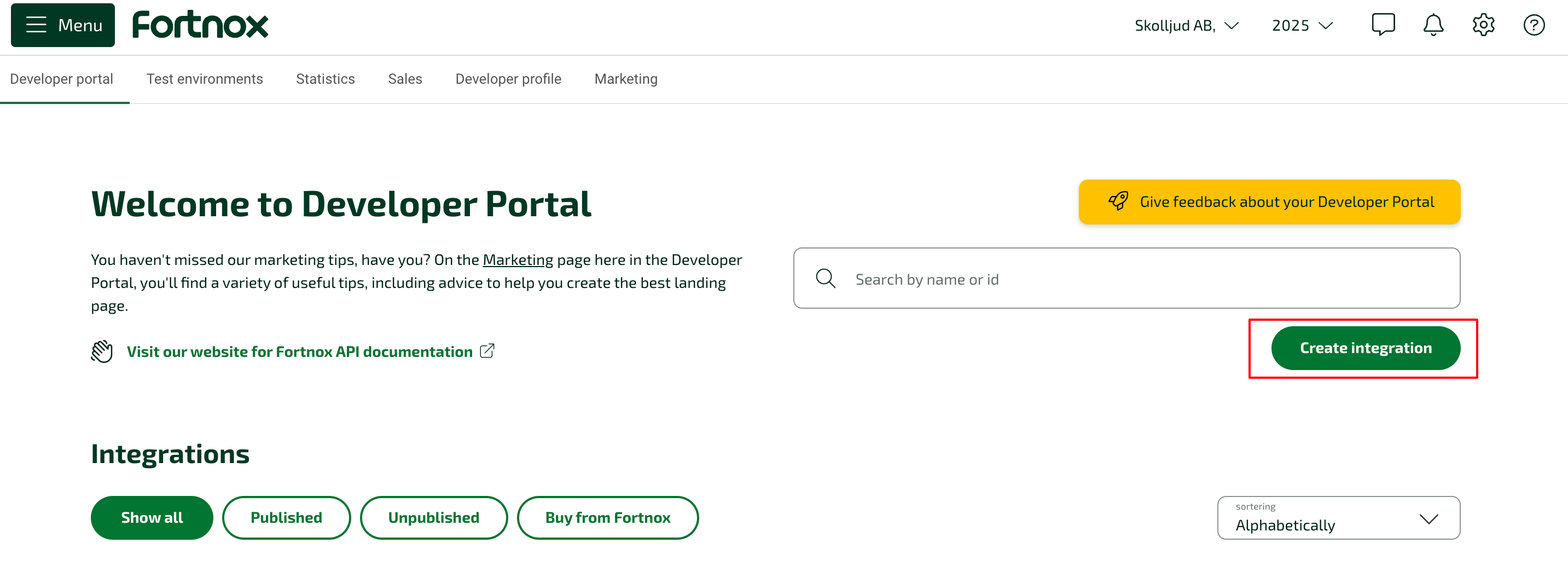
Task: Focus the Search by name or id field
Action: point(1126,279)
